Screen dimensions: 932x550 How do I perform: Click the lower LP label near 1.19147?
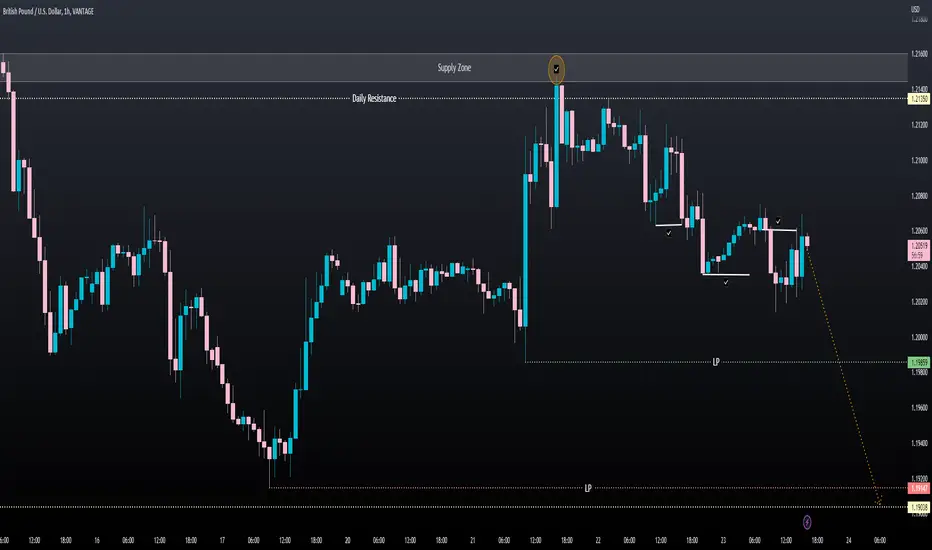tap(588, 488)
